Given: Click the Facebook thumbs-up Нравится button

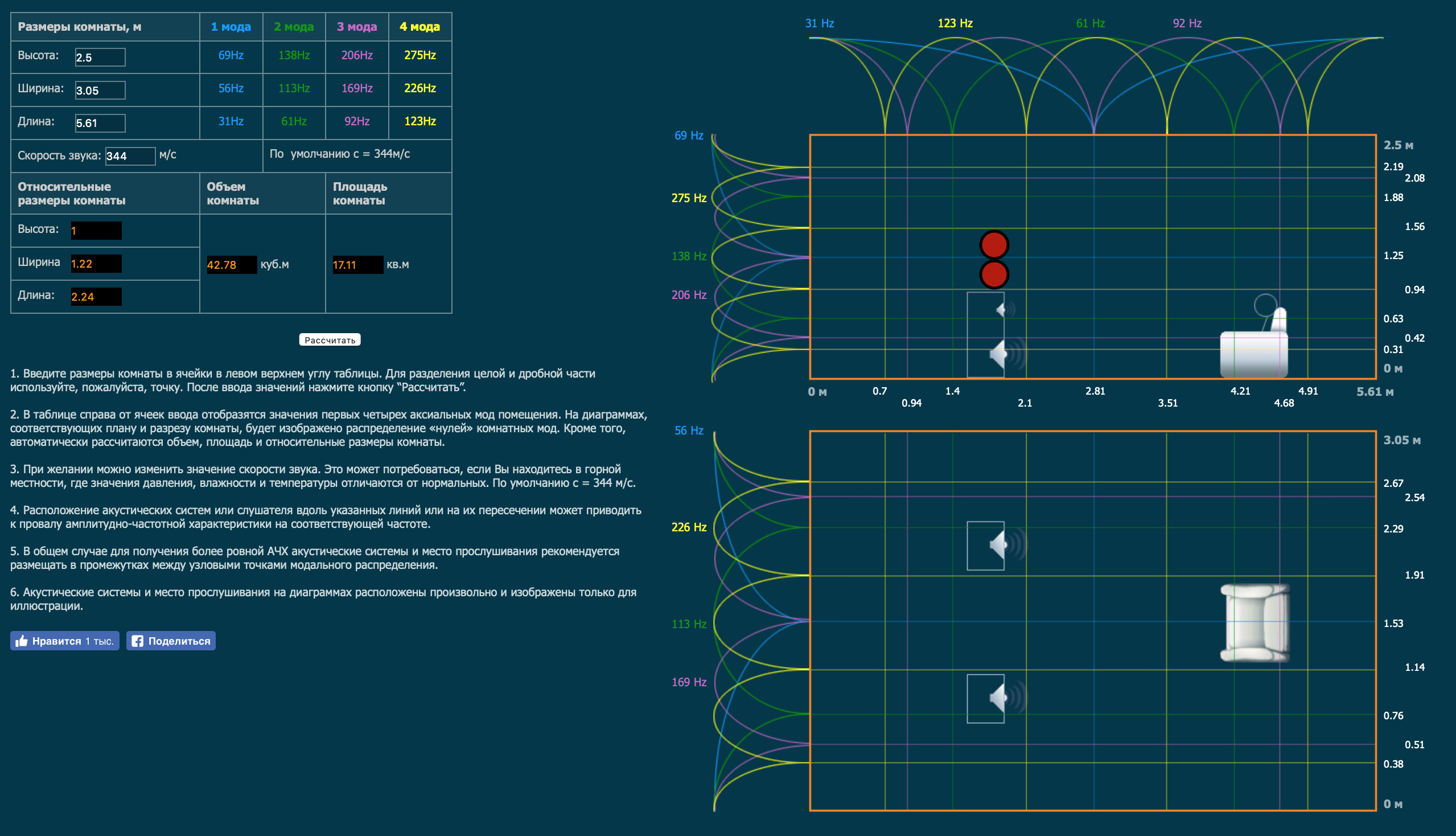Looking at the screenshot, I should coord(64,641).
